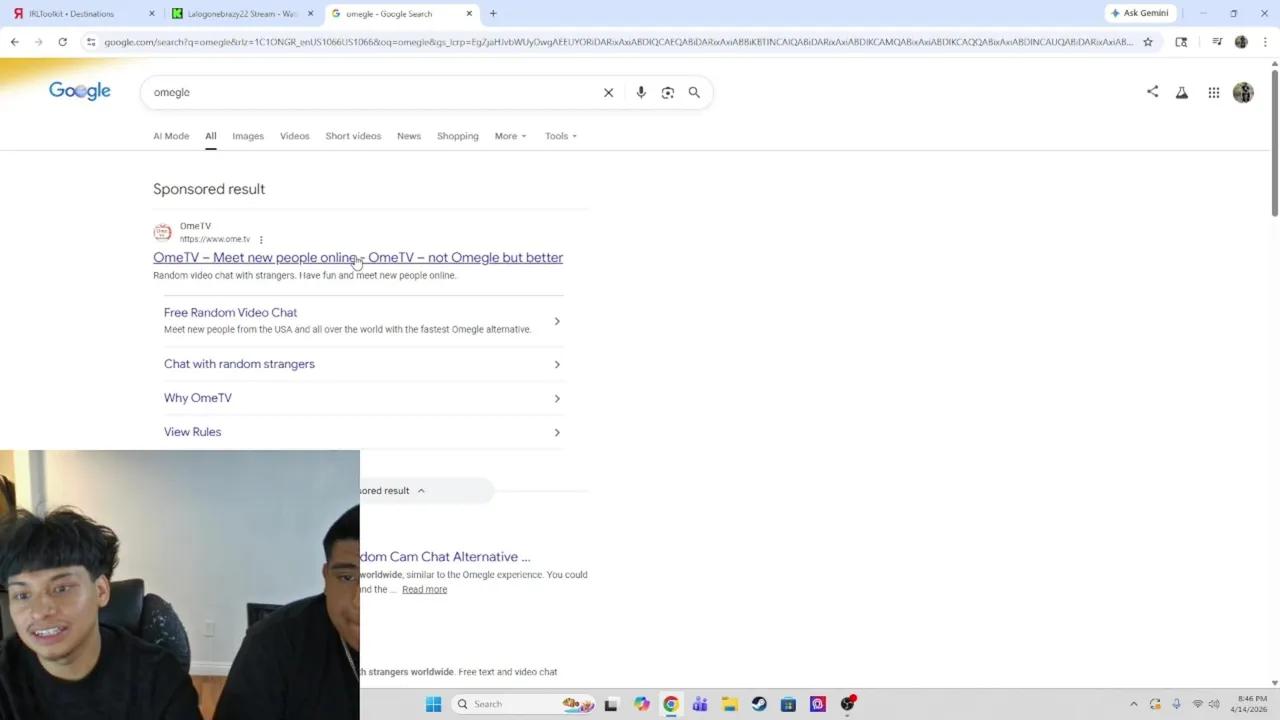The height and width of the screenshot is (720, 1280).
Task: Submit search with magnifying glass icon
Action: [x=694, y=92]
